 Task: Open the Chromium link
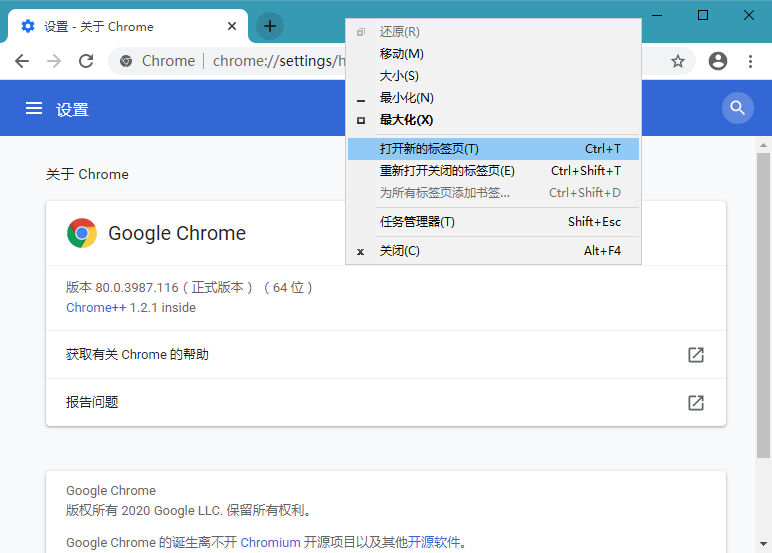pos(270,543)
